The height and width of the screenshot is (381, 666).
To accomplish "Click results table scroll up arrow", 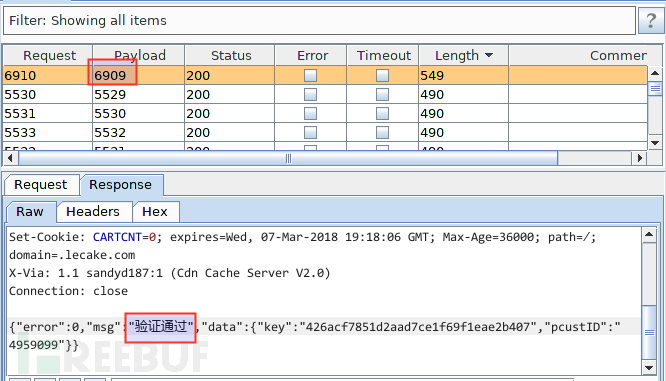I will click(655, 73).
